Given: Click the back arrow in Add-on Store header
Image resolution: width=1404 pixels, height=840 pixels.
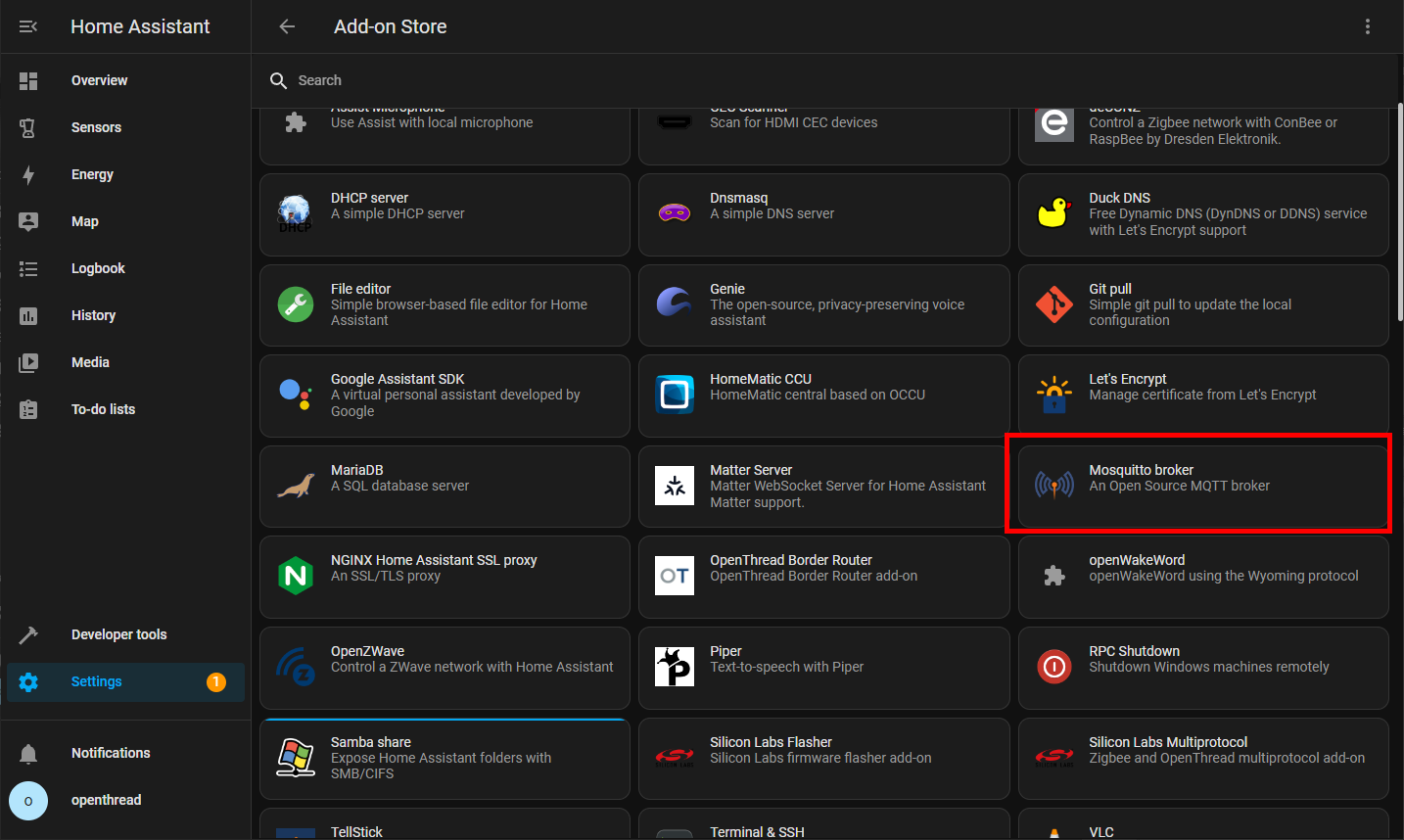Looking at the screenshot, I should click(x=287, y=26).
